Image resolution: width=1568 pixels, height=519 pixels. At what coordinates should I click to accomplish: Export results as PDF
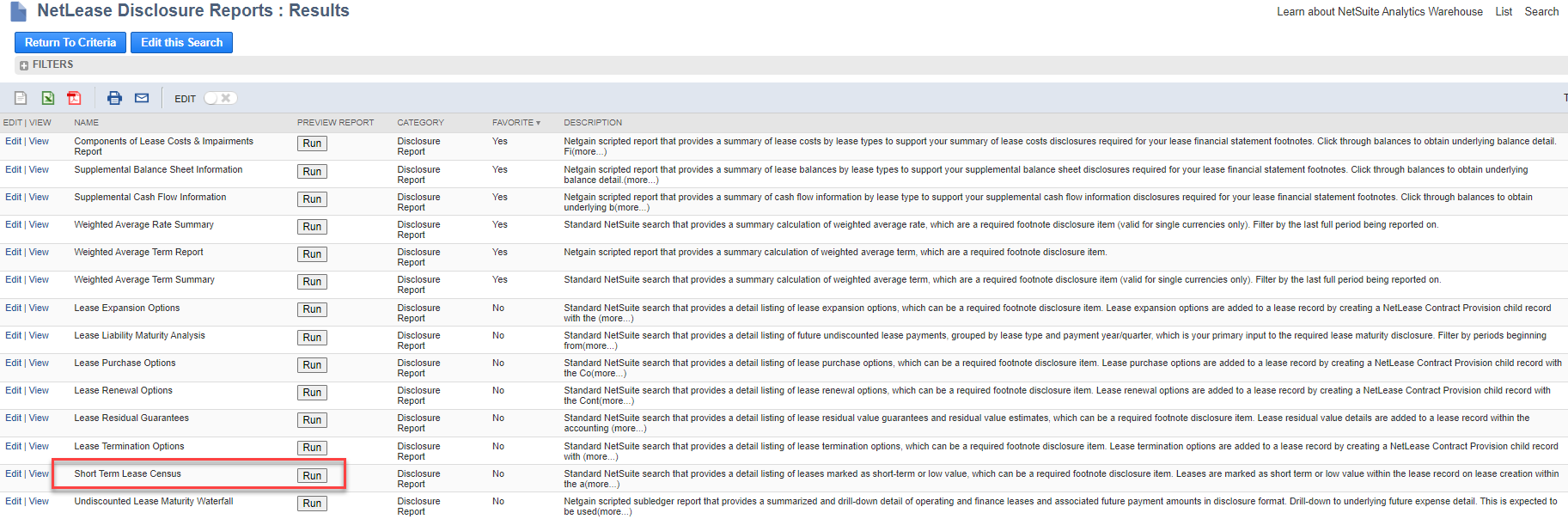tap(75, 98)
